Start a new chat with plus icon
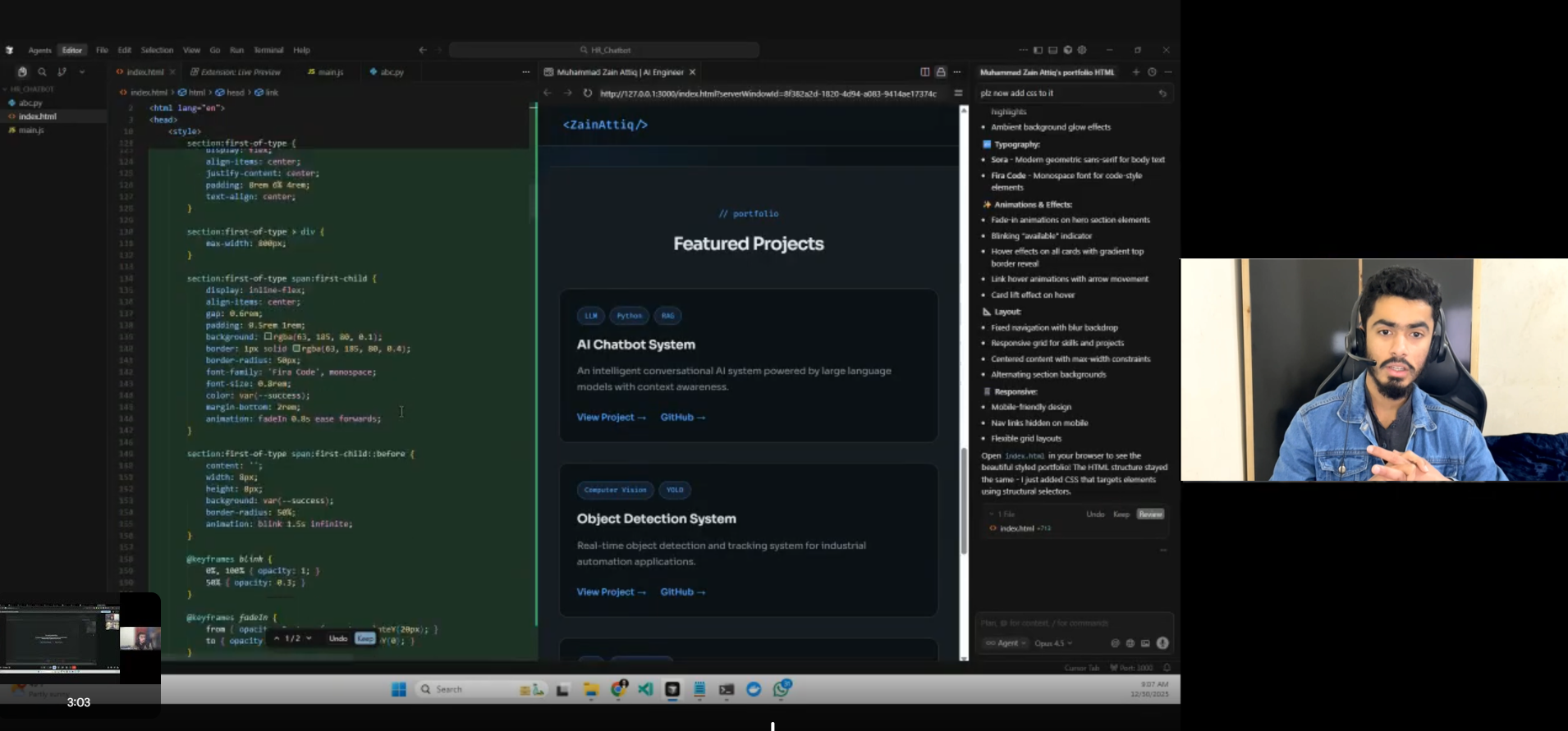The image size is (1568, 731). click(x=1136, y=72)
